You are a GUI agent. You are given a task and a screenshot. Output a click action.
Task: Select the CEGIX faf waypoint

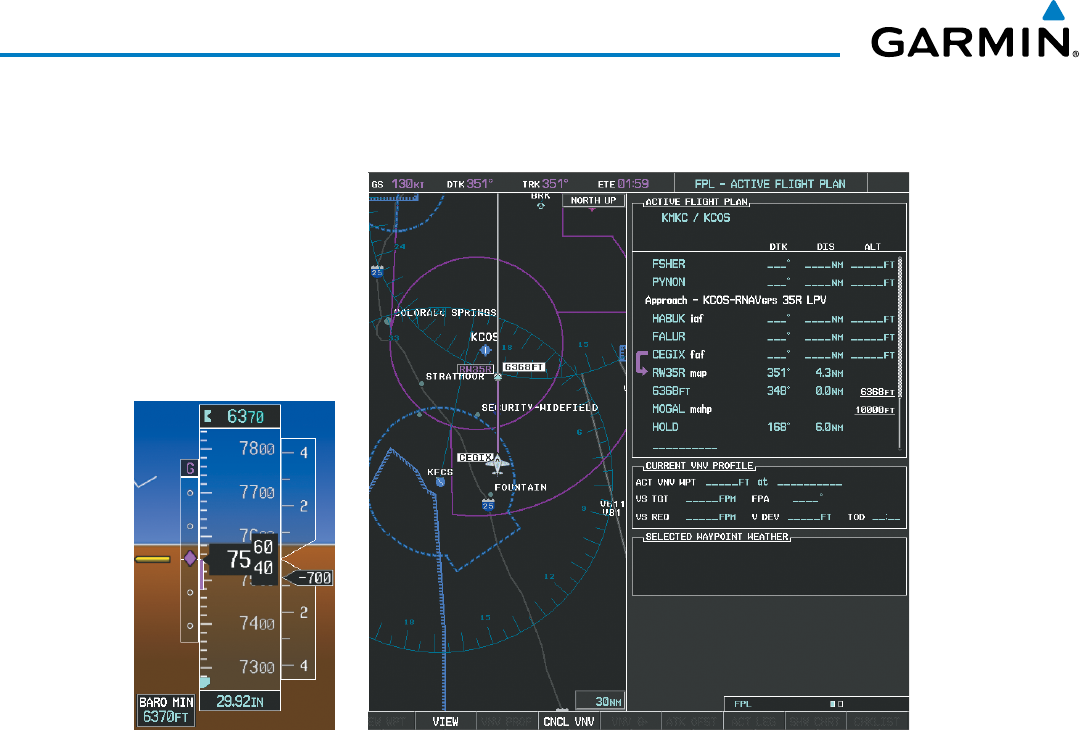pyautogui.click(x=678, y=355)
